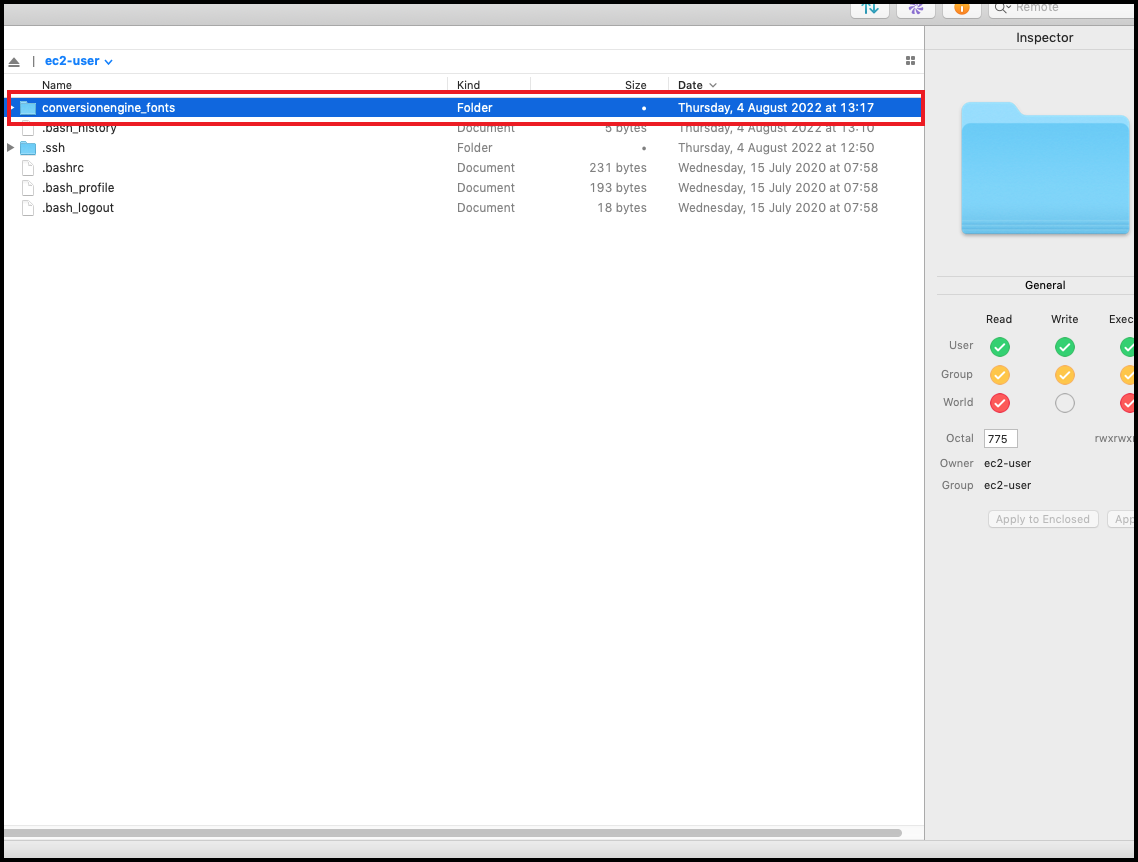Viewport: 1138px width, 862px height.
Task: Click the eject disconnect icon beside the path
Action: (x=14, y=62)
